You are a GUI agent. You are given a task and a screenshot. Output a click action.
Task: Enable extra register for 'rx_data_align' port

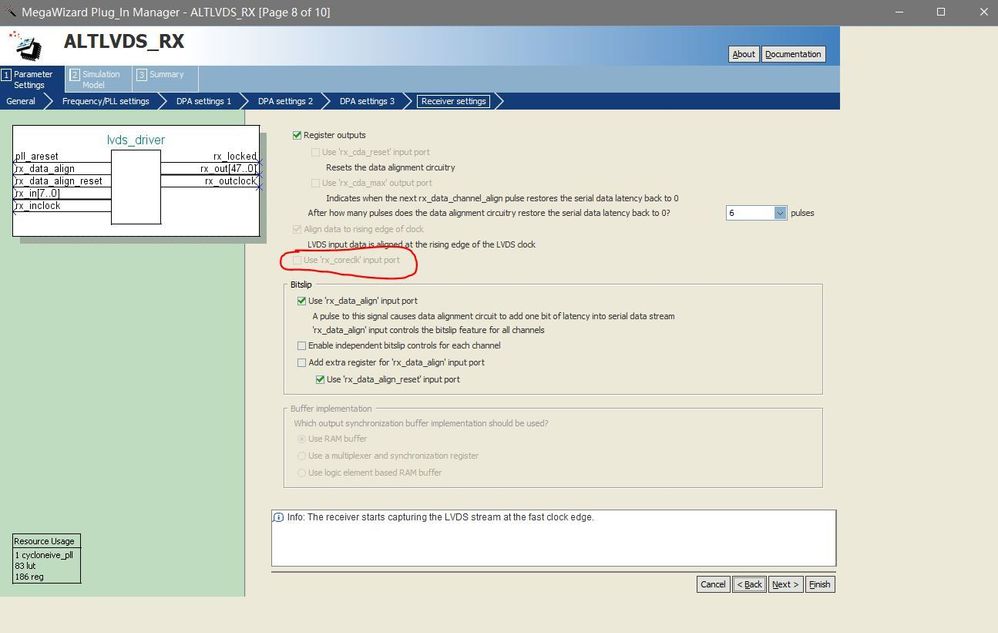[302, 363]
